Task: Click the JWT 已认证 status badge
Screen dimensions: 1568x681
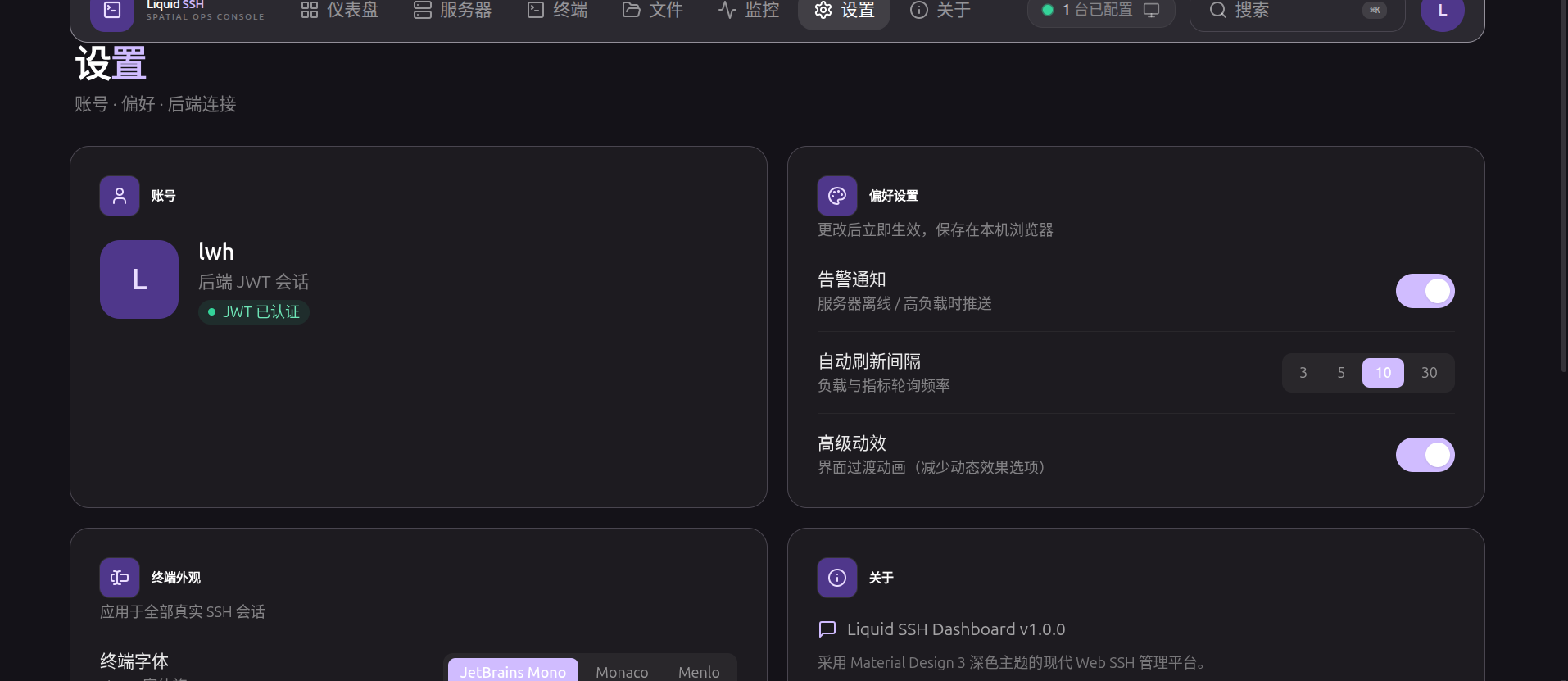Action: pos(254,312)
